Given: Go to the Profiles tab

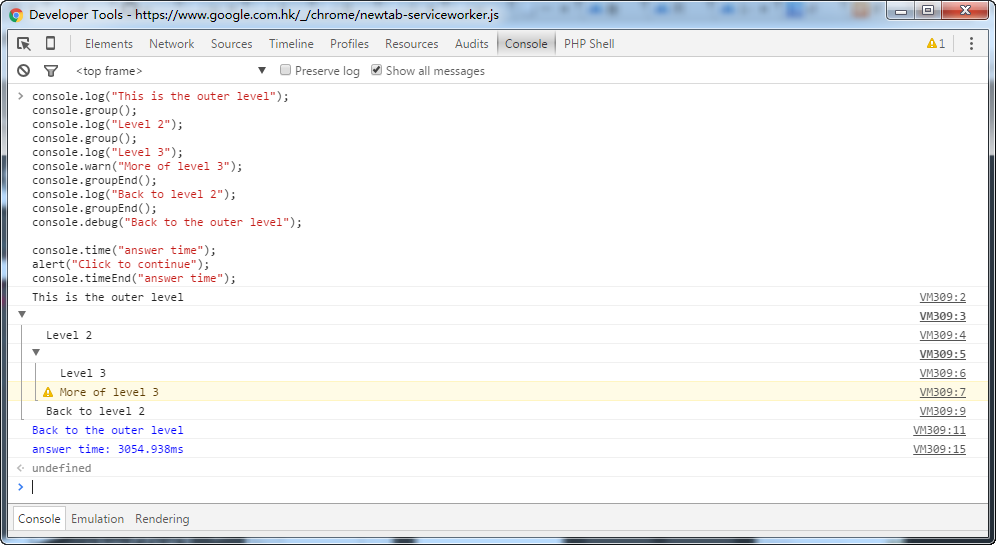Looking at the screenshot, I should point(349,44).
